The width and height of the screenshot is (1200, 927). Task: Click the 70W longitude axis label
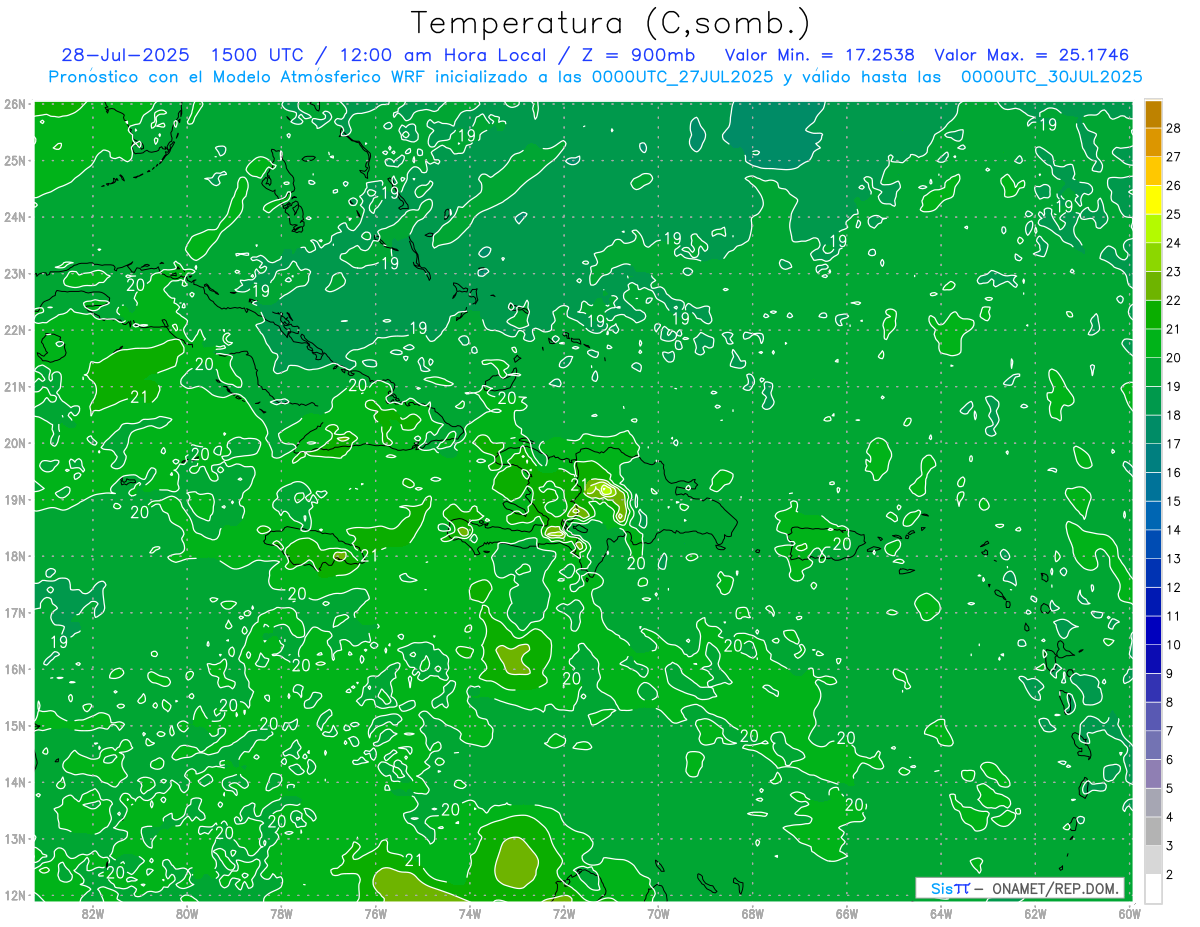coord(658,913)
